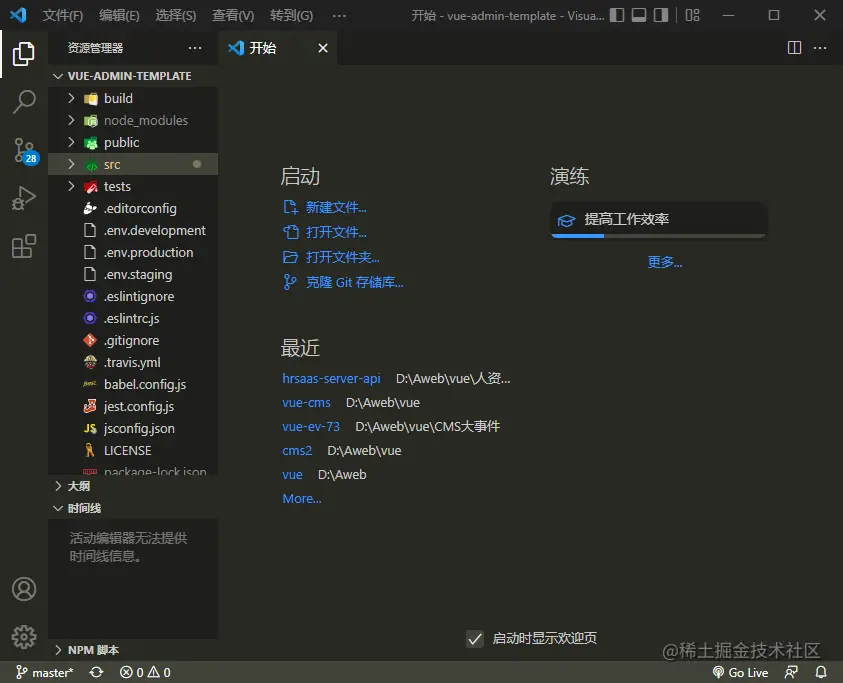Image resolution: width=843 pixels, height=683 pixels.
Task: Open the Search view in activity bar
Action: tap(24, 101)
